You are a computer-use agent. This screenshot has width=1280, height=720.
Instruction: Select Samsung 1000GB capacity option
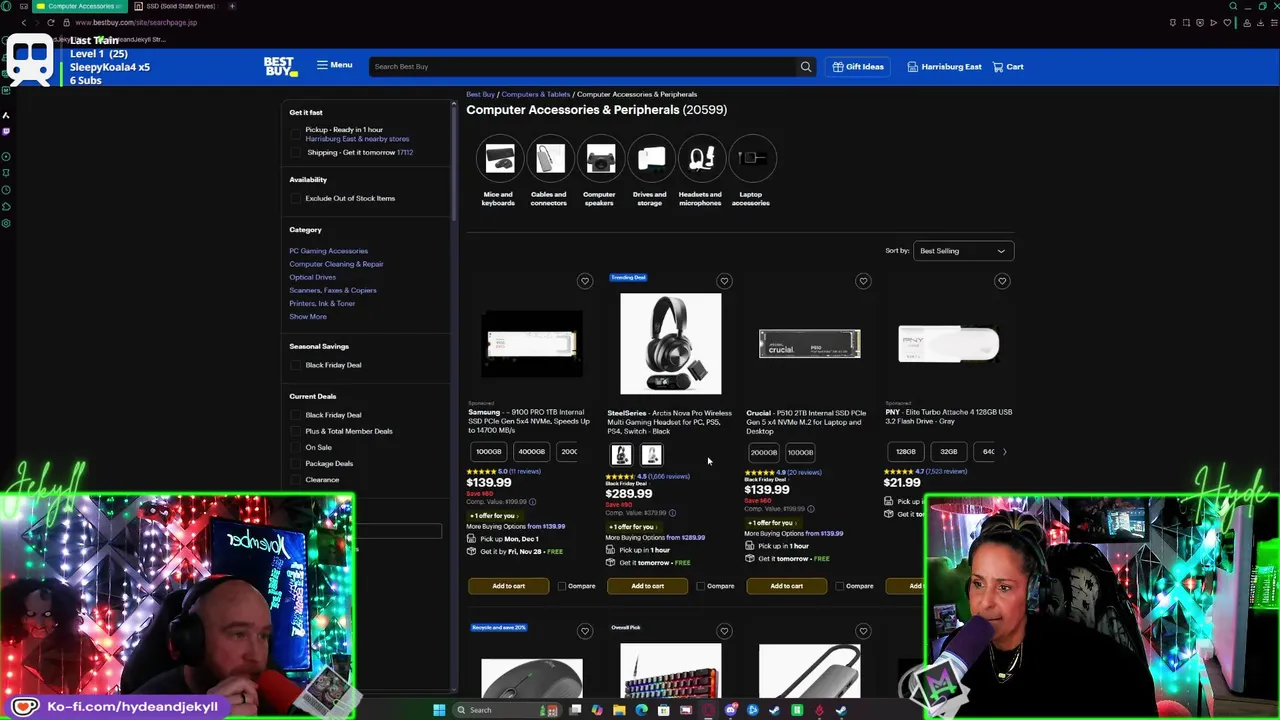click(x=489, y=452)
